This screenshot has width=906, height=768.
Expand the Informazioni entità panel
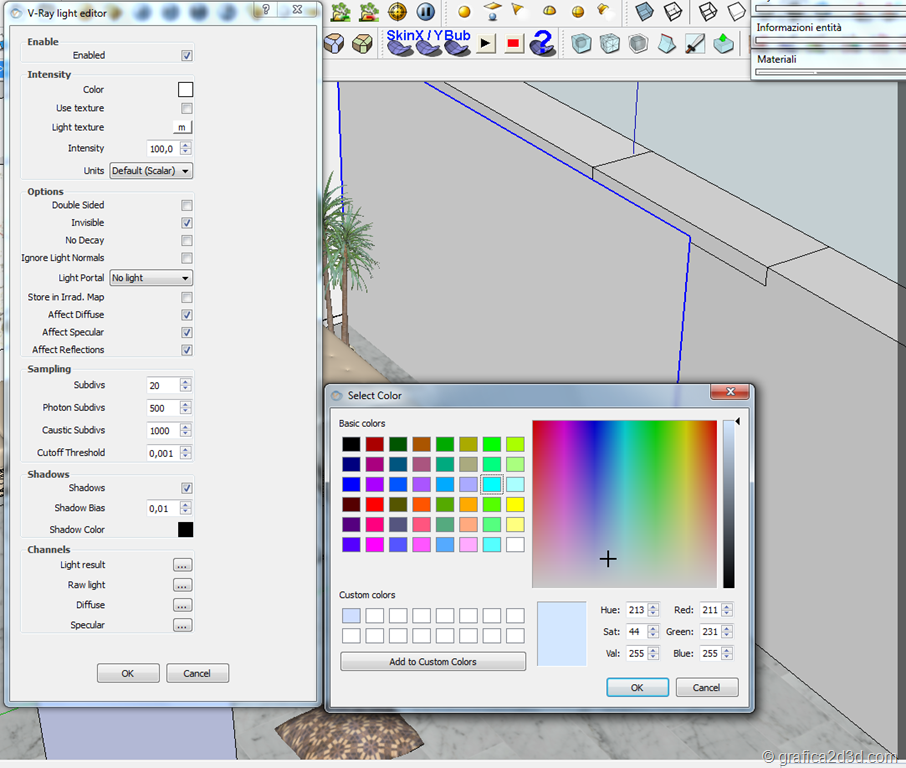pyautogui.click(x=799, y=27)
